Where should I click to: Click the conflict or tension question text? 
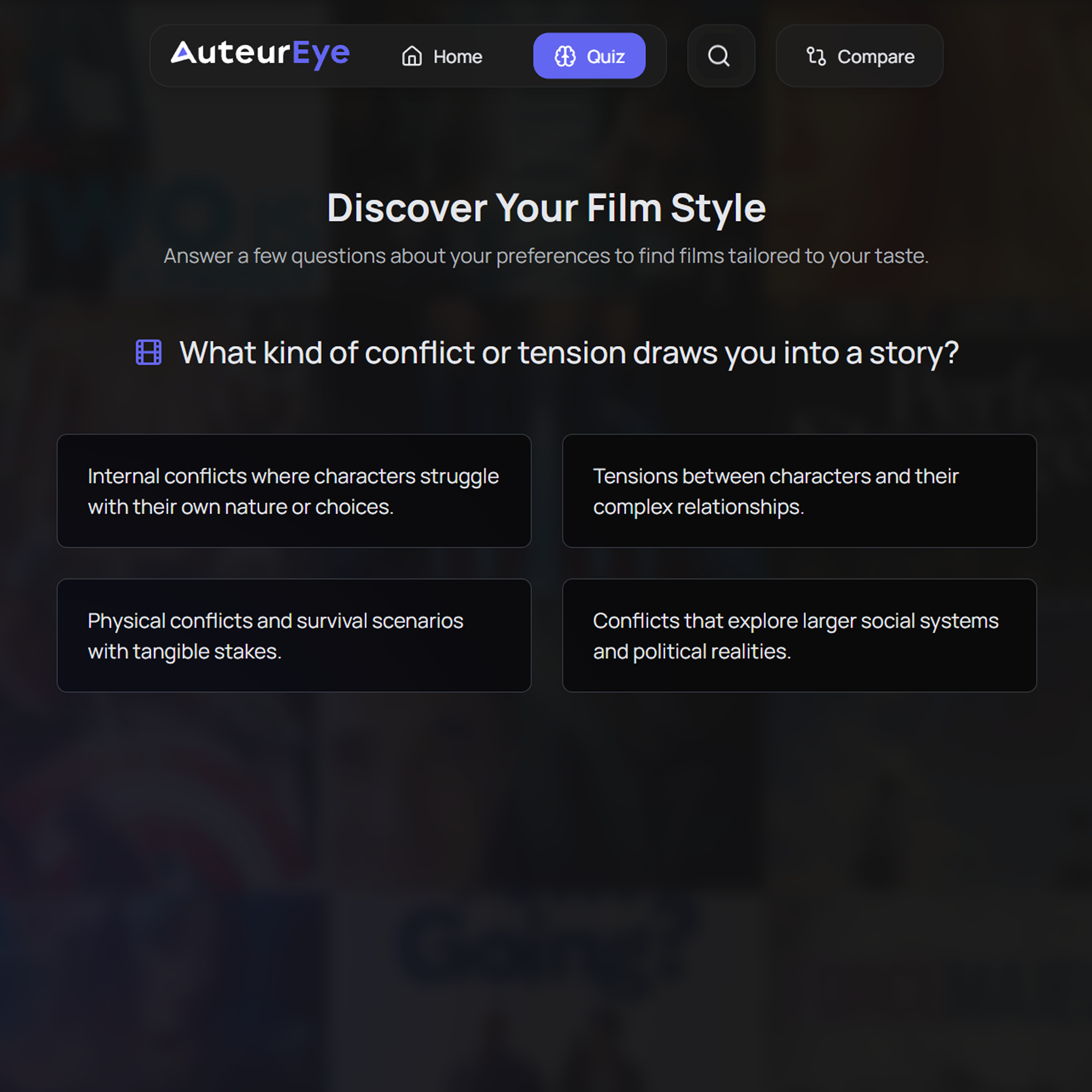[x=568, y=353]
